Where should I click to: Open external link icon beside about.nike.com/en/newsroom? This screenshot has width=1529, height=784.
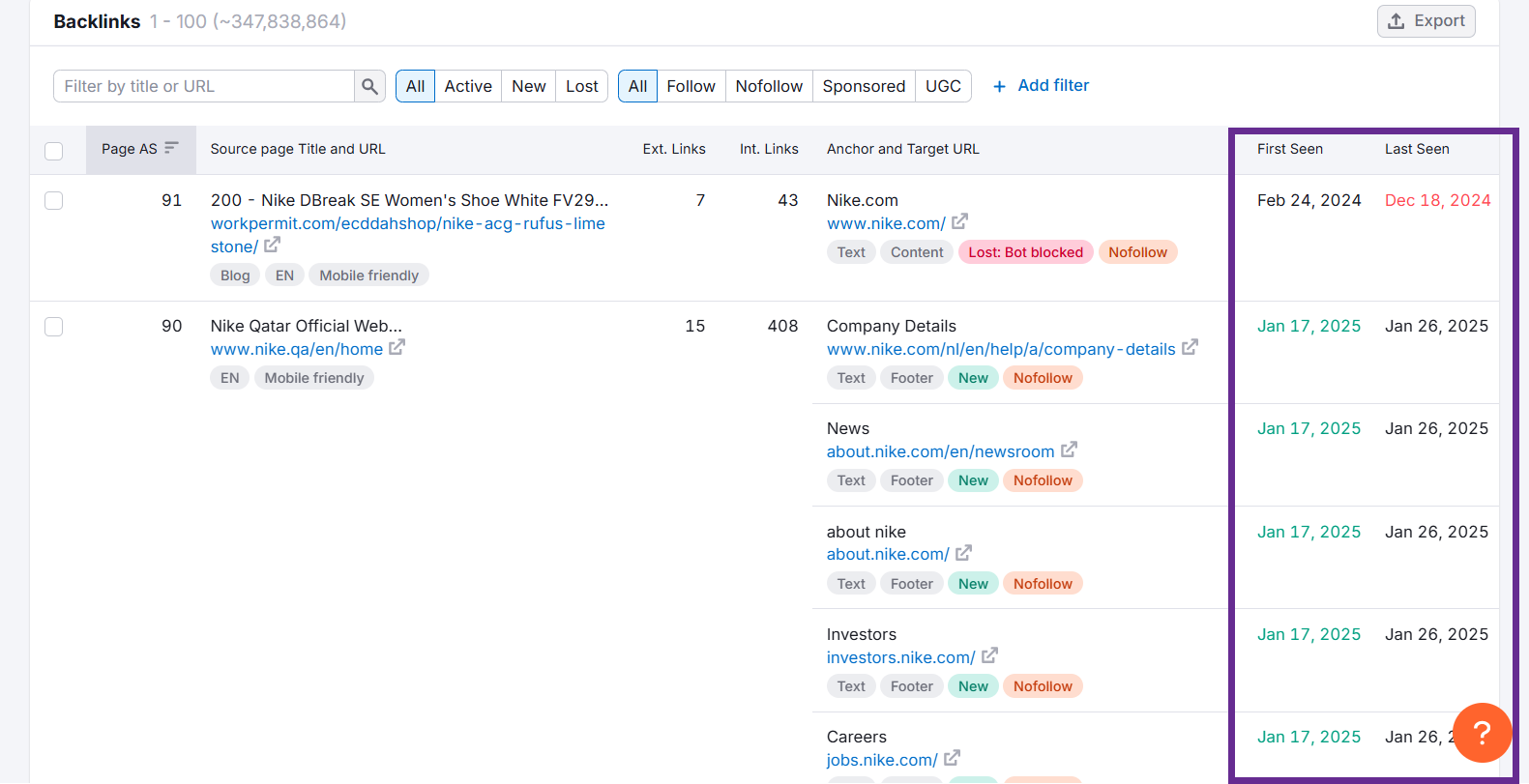coord(1069,450)
